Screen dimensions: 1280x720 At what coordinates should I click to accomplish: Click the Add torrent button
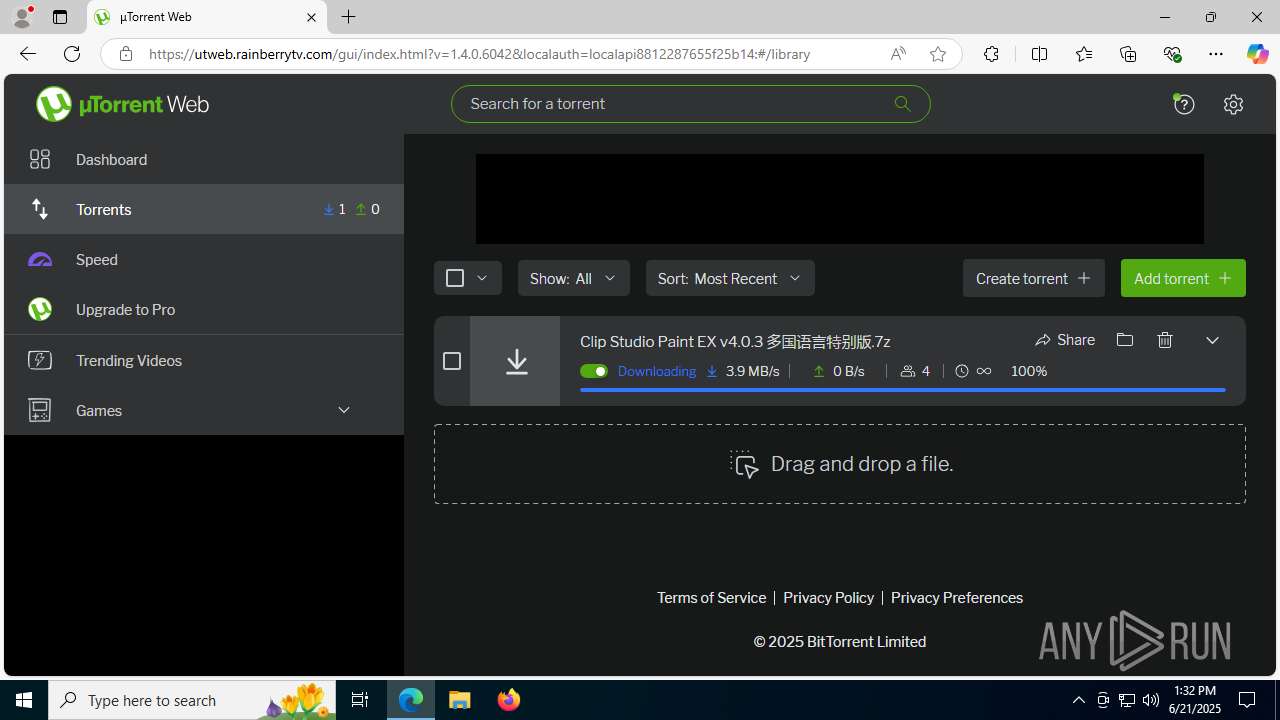click(1183, 278)
